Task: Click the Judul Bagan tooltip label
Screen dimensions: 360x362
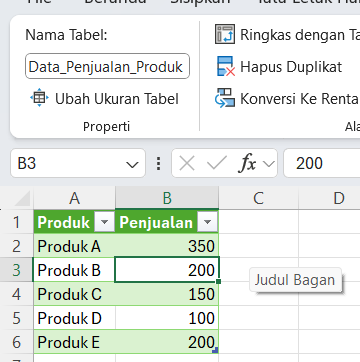Action: [x=295, y=280]
